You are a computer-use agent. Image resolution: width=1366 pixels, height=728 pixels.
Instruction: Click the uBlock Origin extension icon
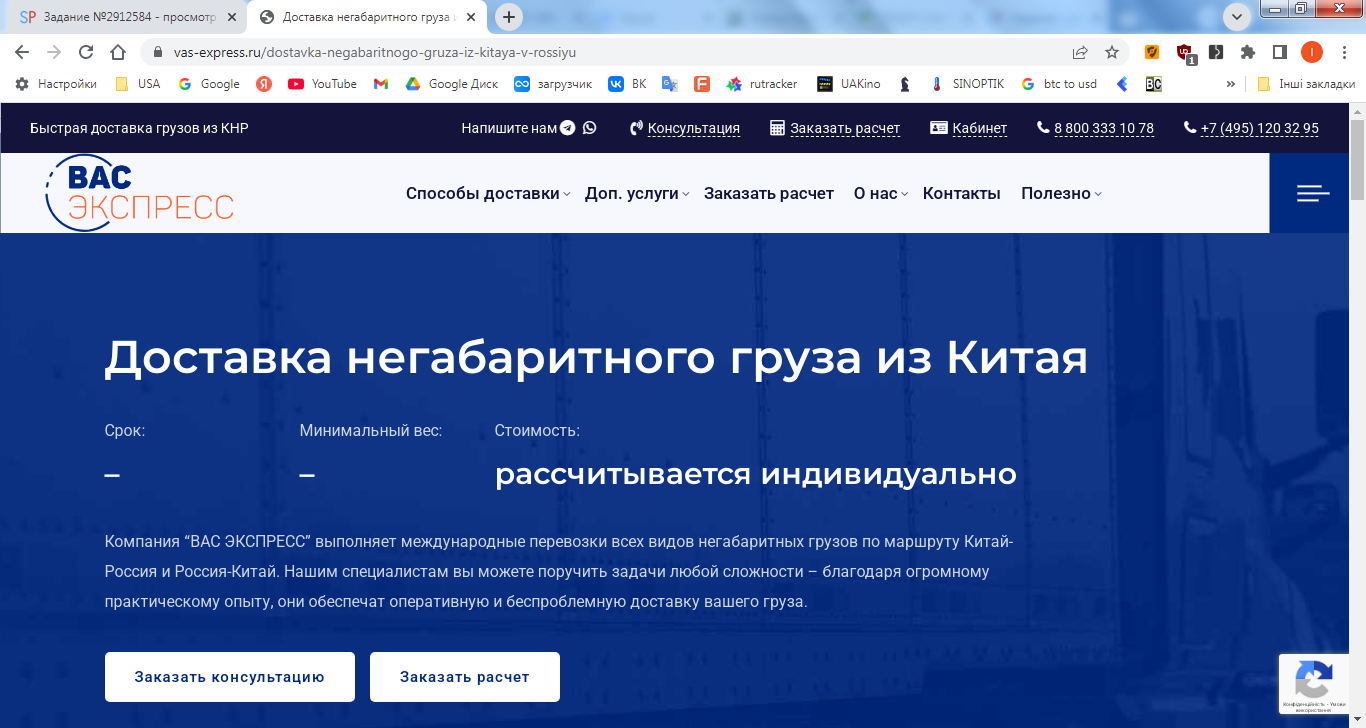pos(1185,53)
